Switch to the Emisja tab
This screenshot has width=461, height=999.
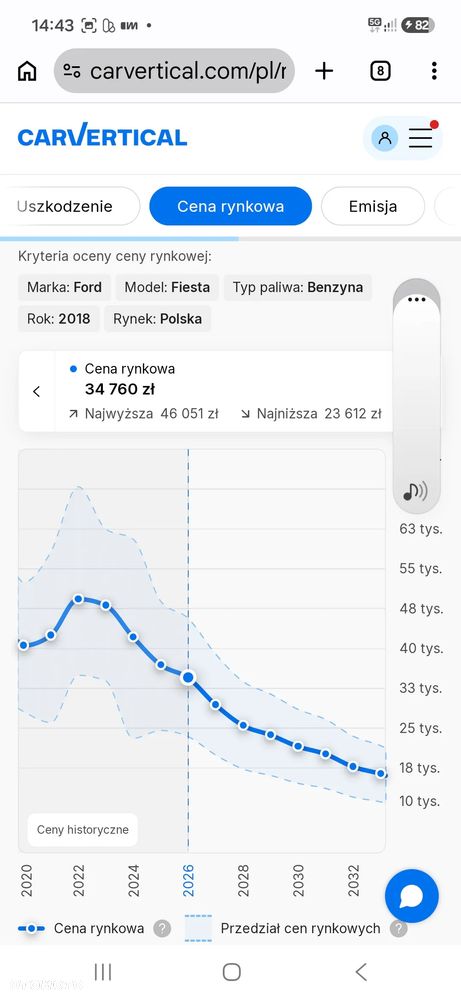coord(373,206)
